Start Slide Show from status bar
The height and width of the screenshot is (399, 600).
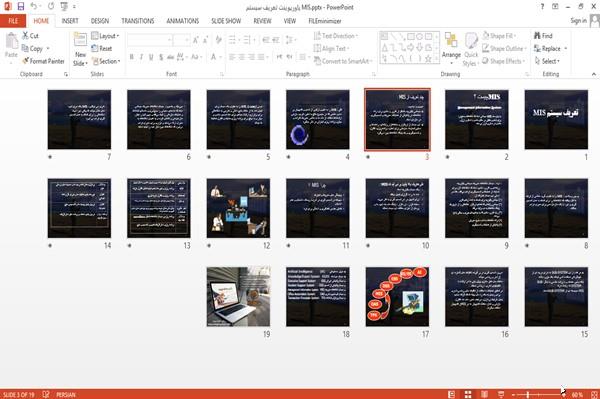(501, 394)
